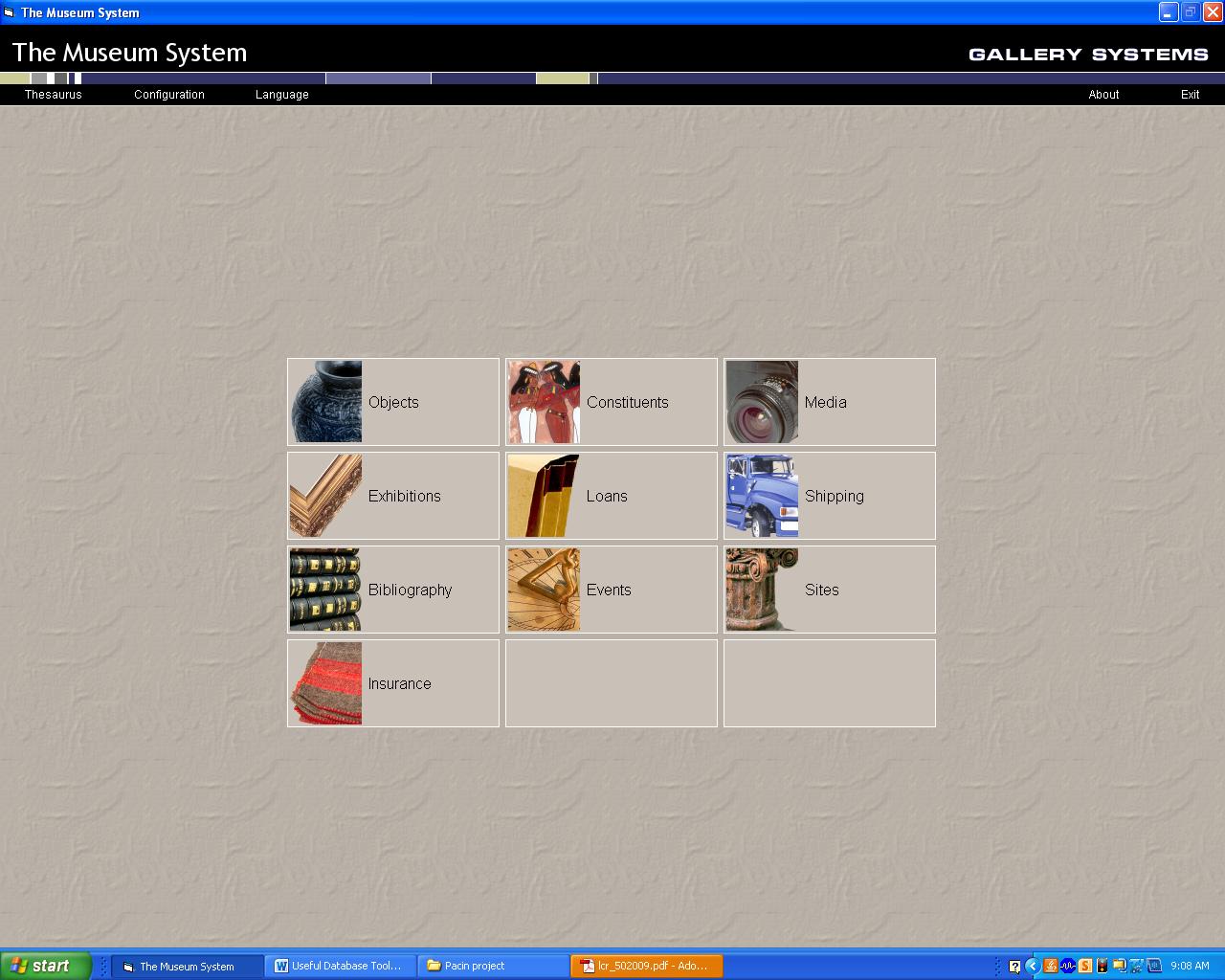
Task: Open Media via the camera lens icon
Action: tap(762, 402)
